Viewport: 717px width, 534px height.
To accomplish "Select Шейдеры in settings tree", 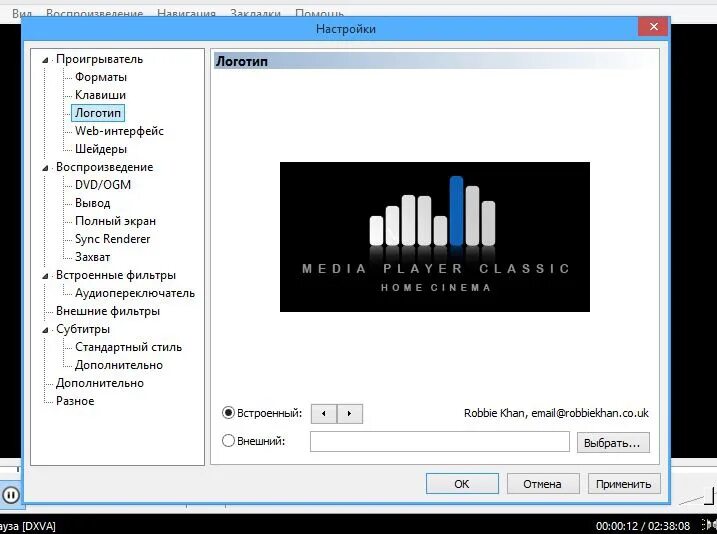I will click(101, 149).
